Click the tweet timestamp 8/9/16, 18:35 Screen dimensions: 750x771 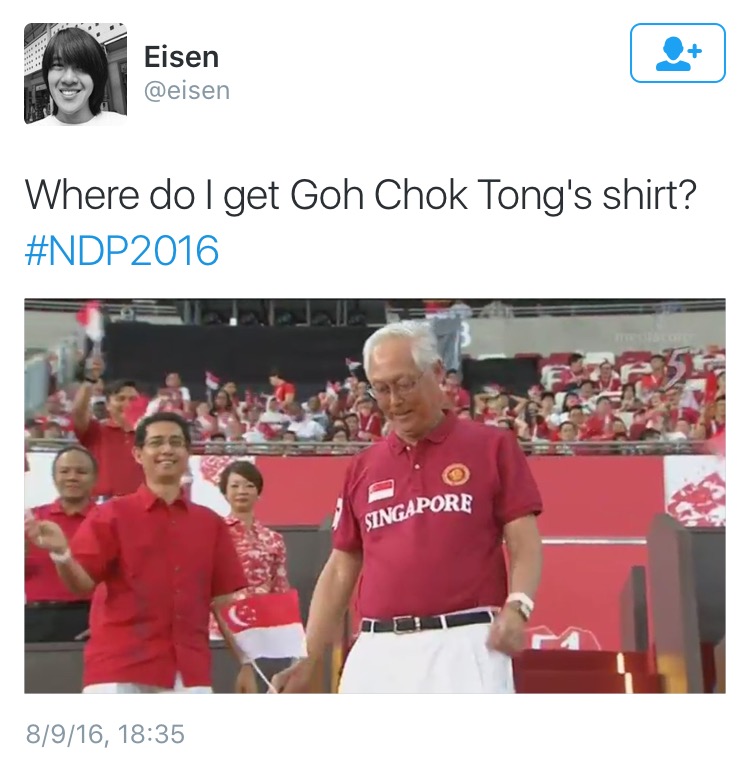[x=105, y=734]
